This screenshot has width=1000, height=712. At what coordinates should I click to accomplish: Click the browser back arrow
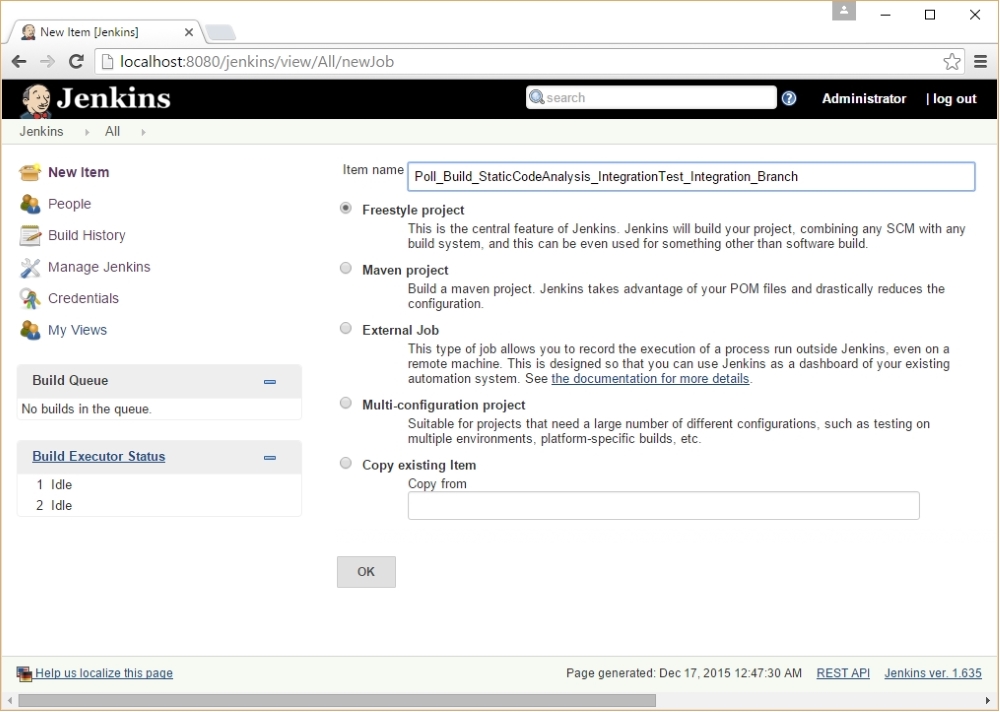(x=19, y=61)
